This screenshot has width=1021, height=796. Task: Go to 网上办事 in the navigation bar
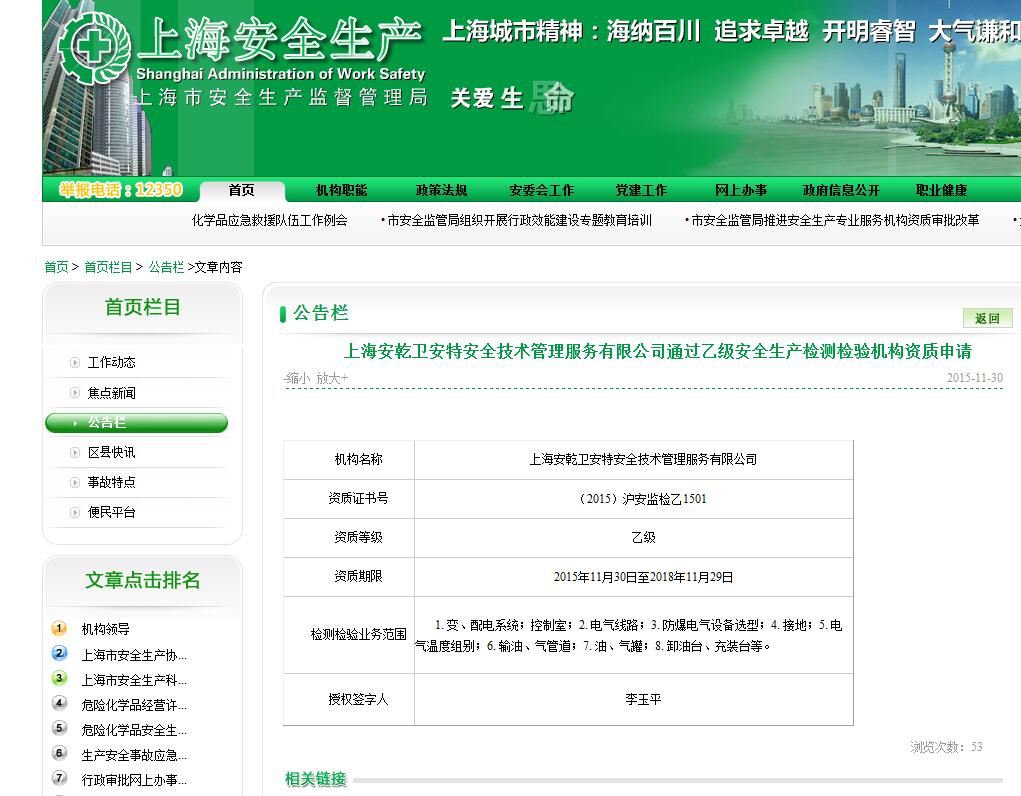[x=741, y=191]
